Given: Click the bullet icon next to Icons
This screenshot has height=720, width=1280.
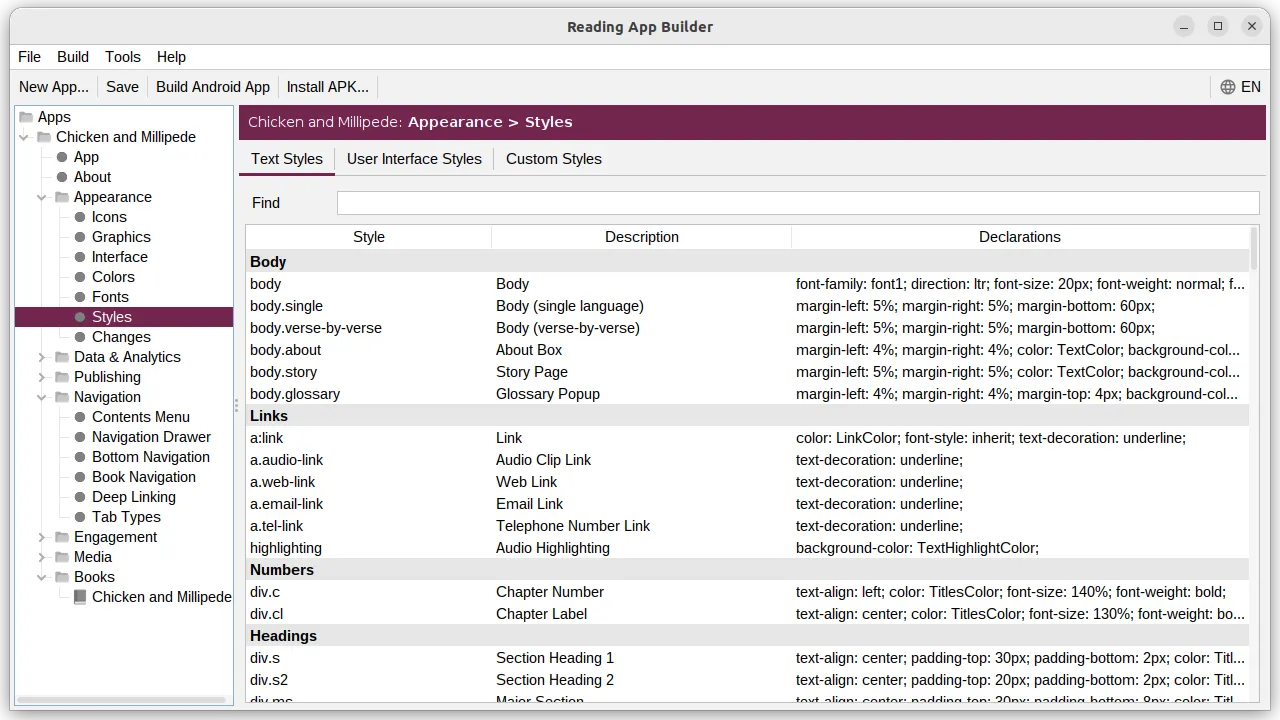Looking at the screenshot, I should point(80,217).
